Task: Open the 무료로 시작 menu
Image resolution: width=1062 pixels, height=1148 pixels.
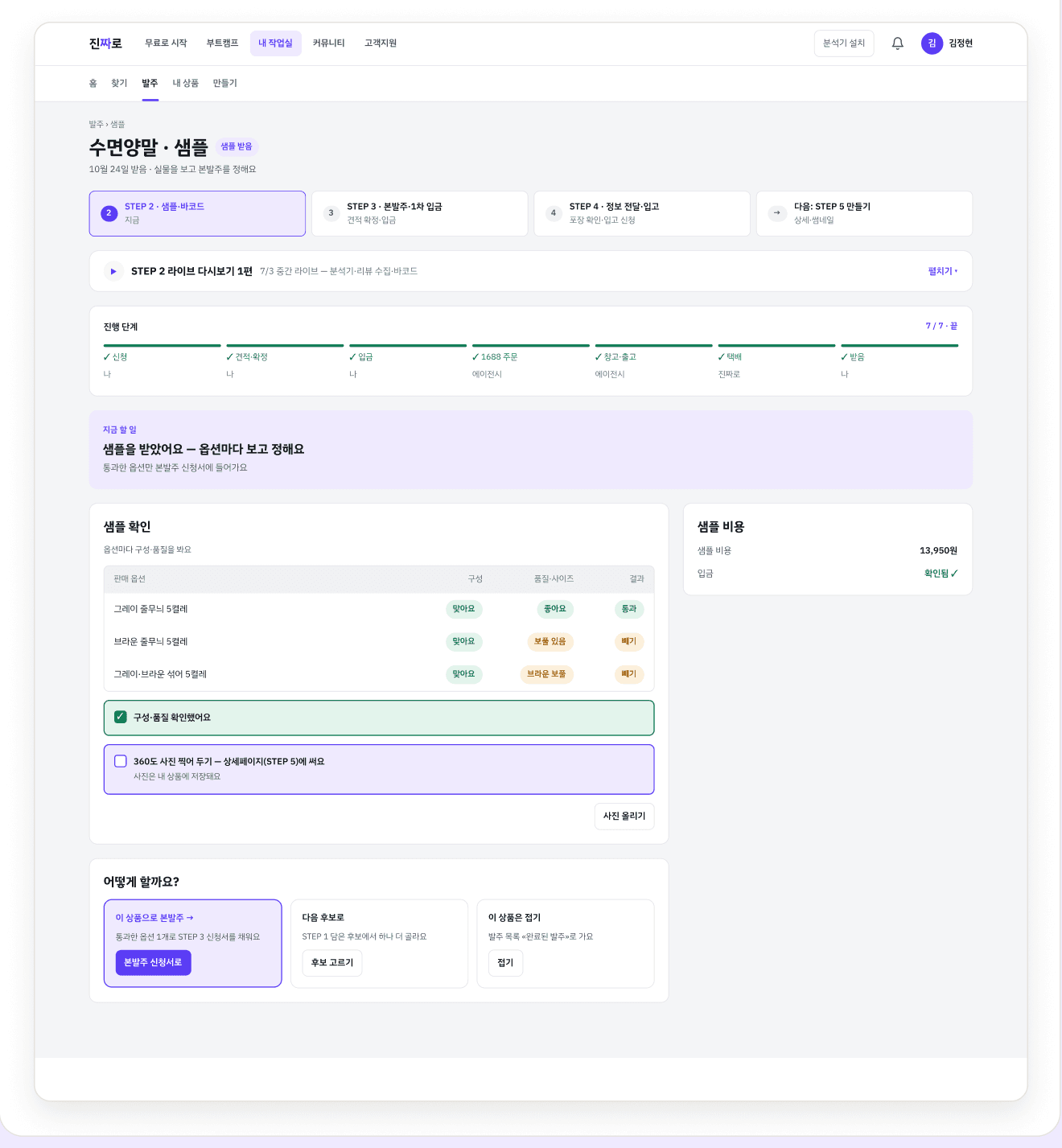Action: click(x=166, y=43)
